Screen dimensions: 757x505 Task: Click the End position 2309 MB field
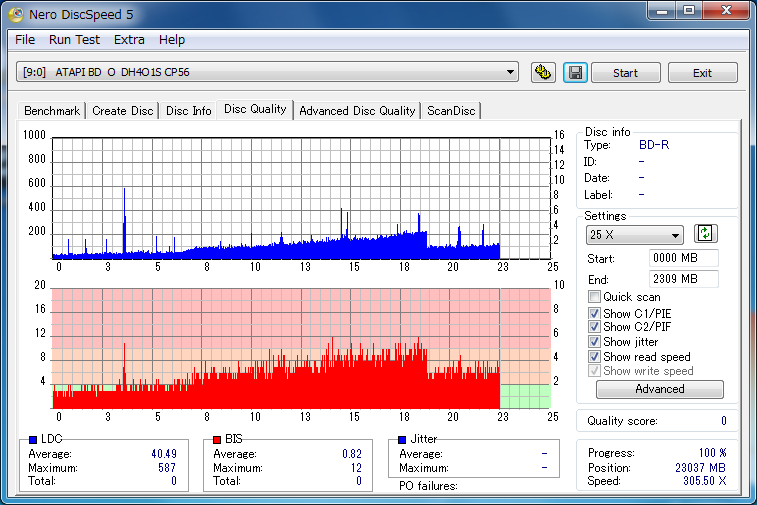tap(684, 279)
